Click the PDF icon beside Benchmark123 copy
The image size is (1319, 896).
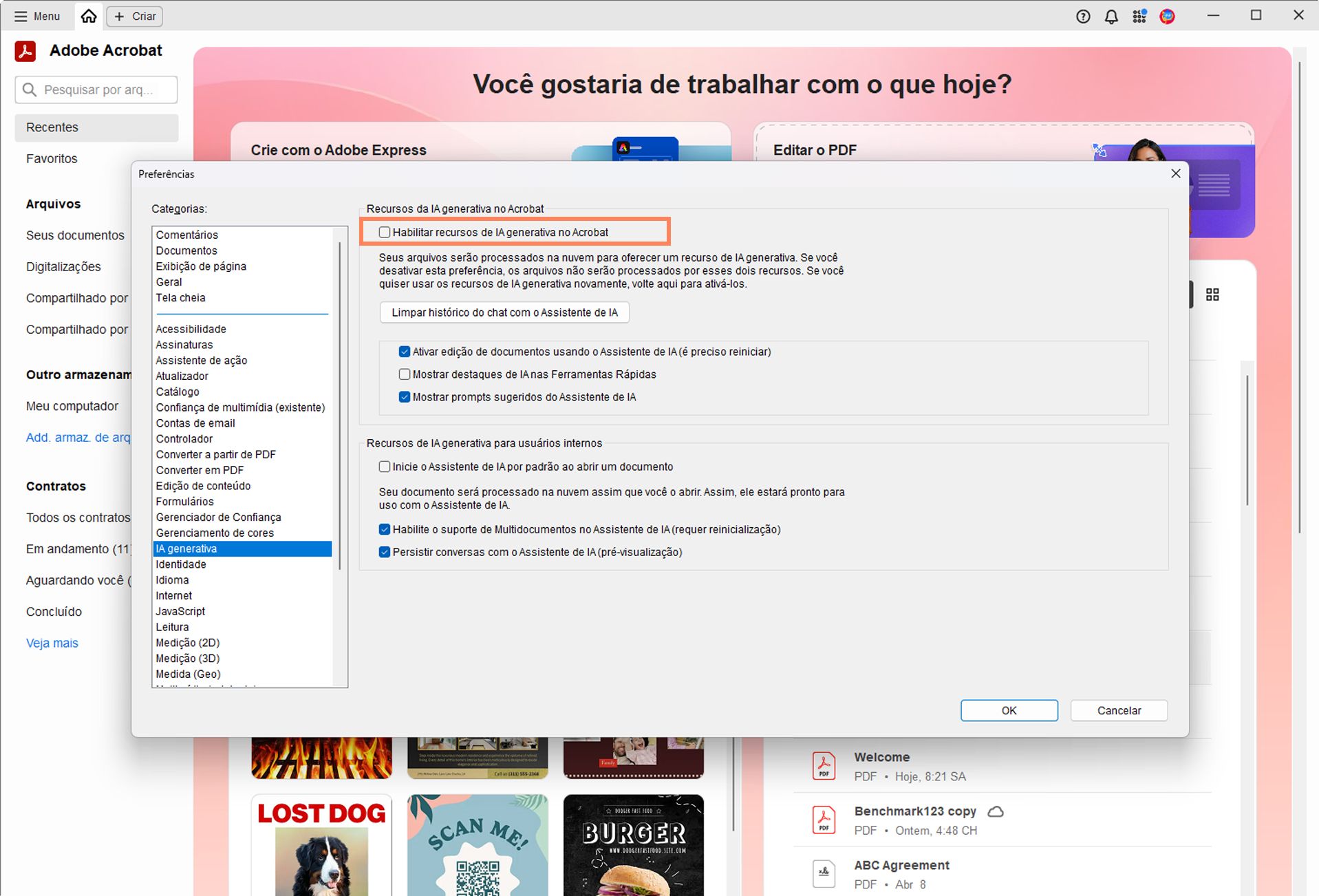coord(824,820)
